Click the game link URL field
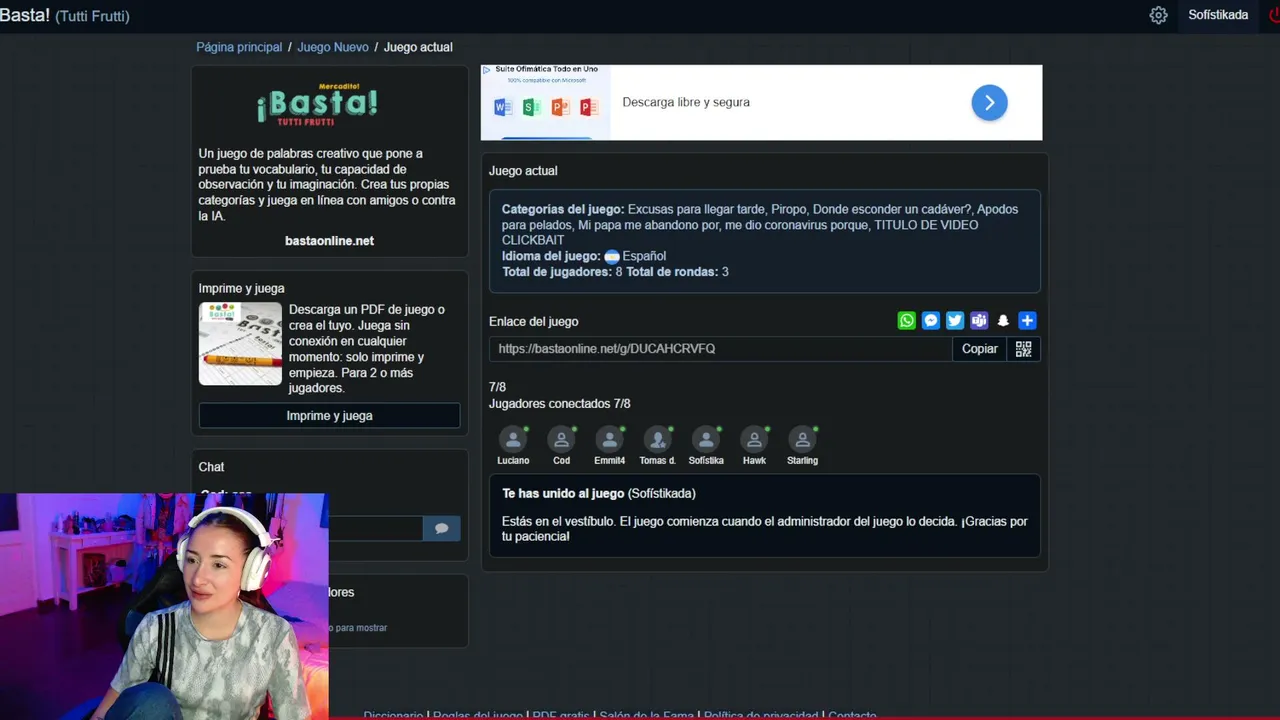Image resolution: width=1280 pixels, height=720 pixels. click(720, 349)
